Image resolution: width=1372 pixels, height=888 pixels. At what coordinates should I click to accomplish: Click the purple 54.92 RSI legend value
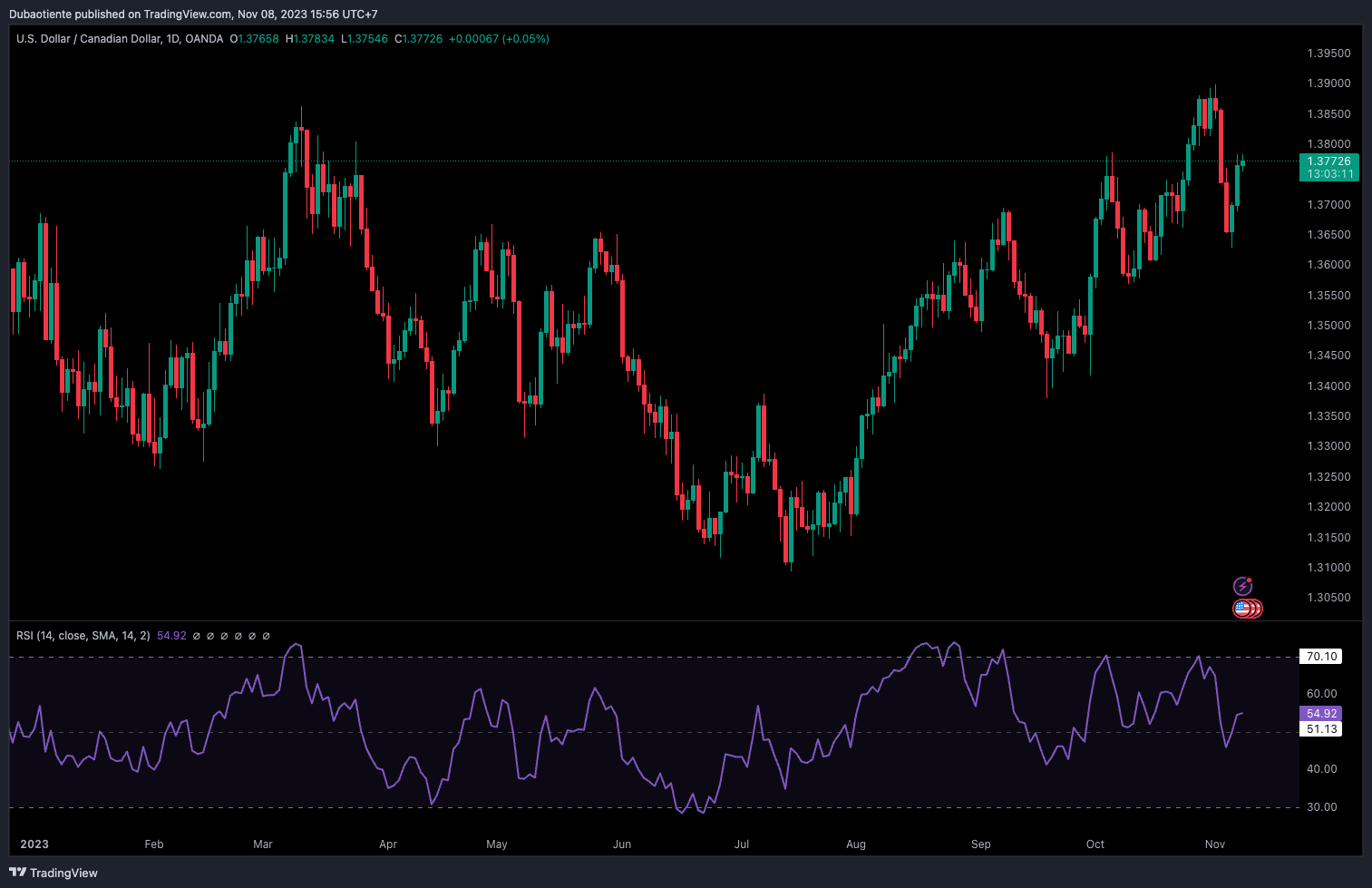pos(171,636)
